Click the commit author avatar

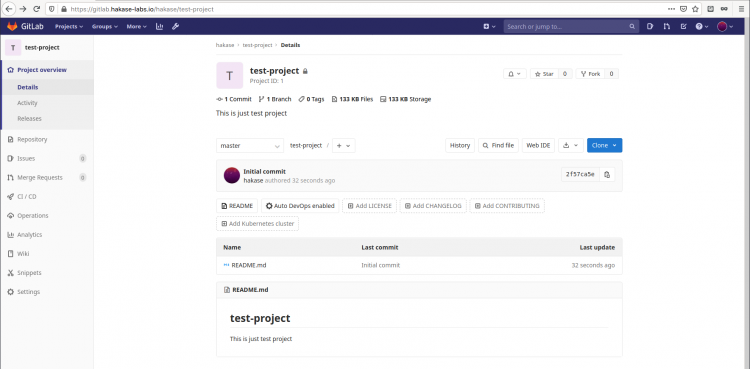[x=232, y=176]
